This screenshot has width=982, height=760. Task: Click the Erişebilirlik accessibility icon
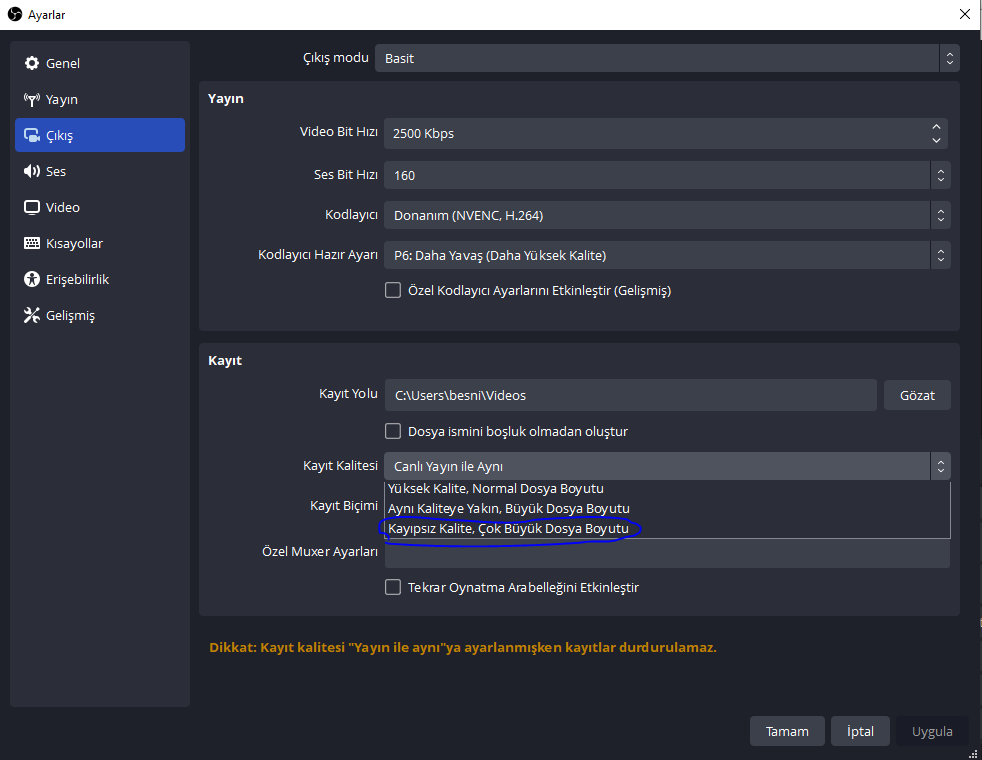pos(31,280)
